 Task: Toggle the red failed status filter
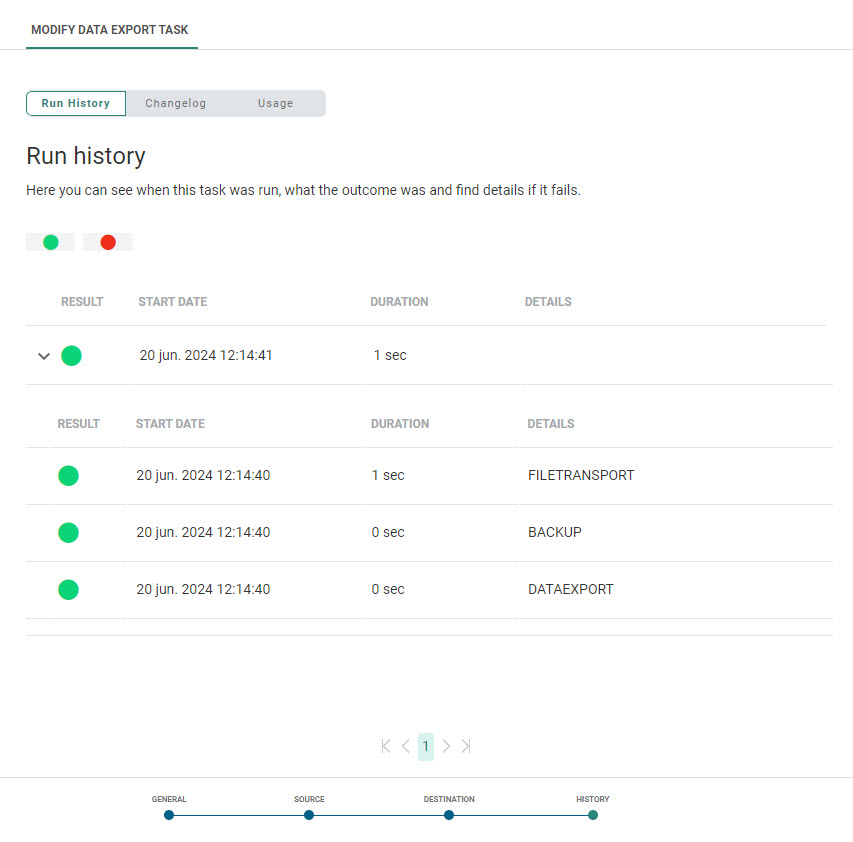(108, 242)
